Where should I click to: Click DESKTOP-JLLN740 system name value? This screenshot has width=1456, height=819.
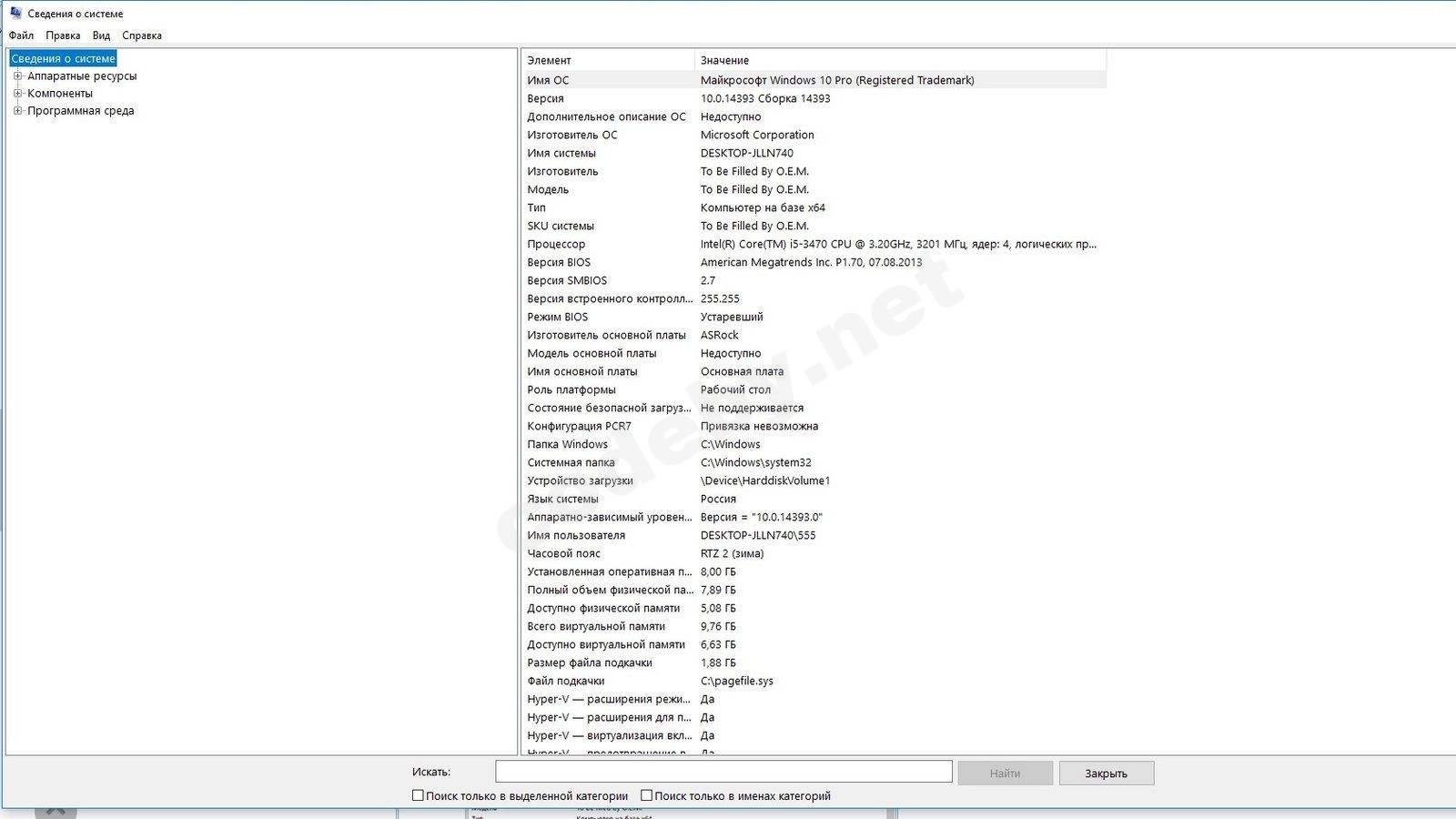pos(746,153)
